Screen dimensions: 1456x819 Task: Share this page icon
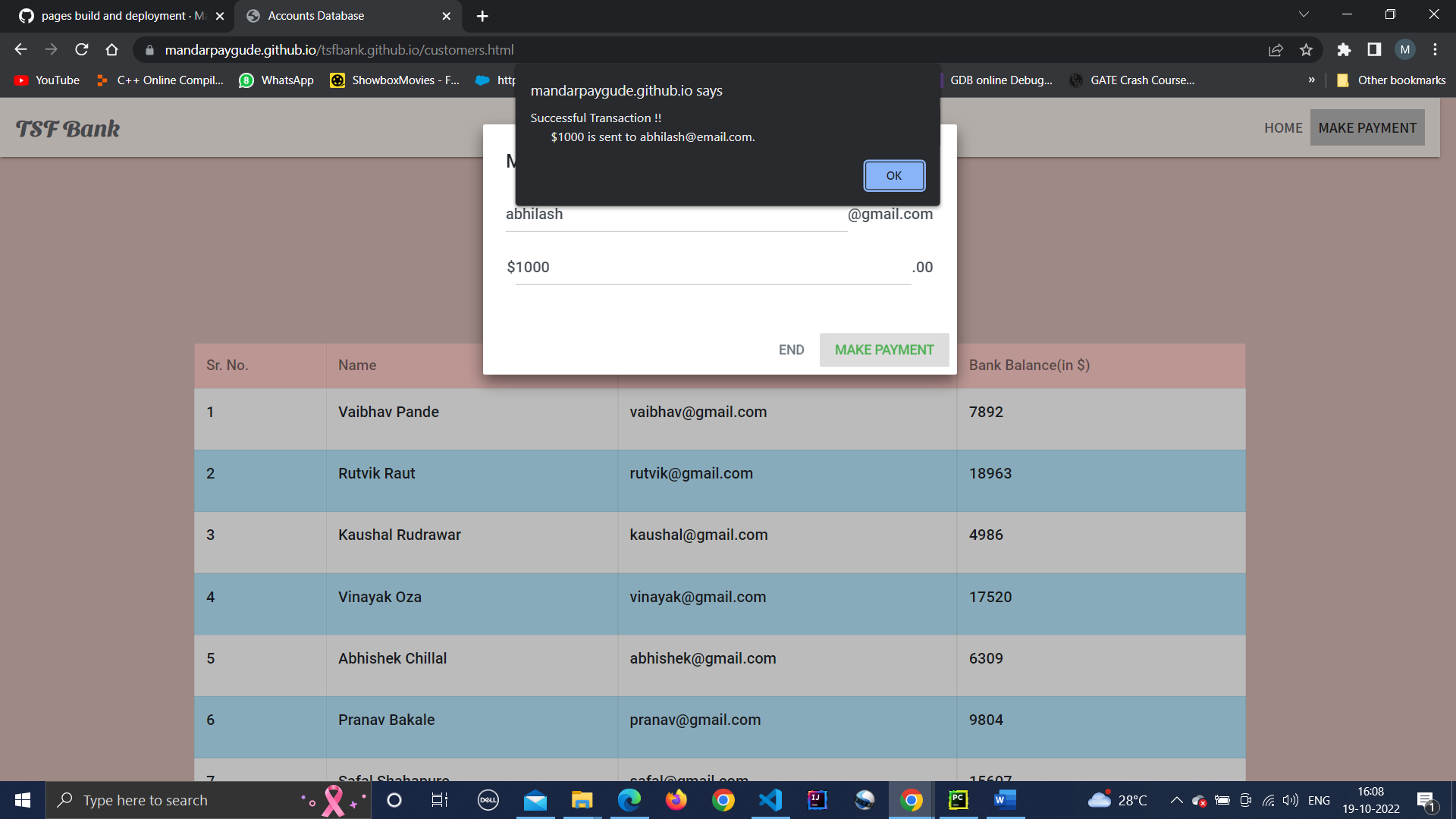(x=1276, y=49)
